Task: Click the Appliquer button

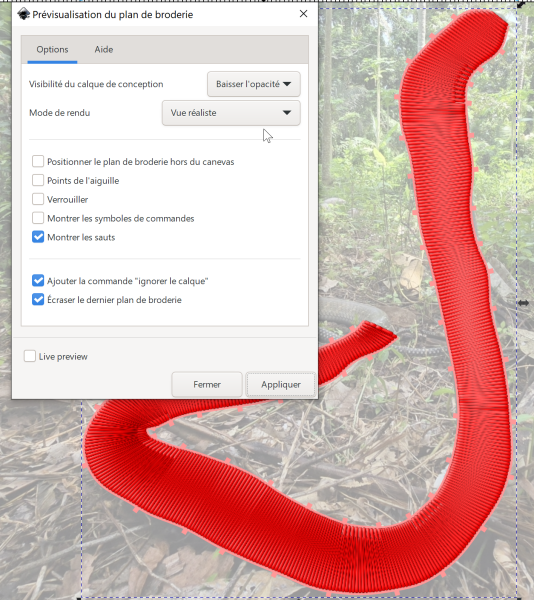Action: (281, 385)
